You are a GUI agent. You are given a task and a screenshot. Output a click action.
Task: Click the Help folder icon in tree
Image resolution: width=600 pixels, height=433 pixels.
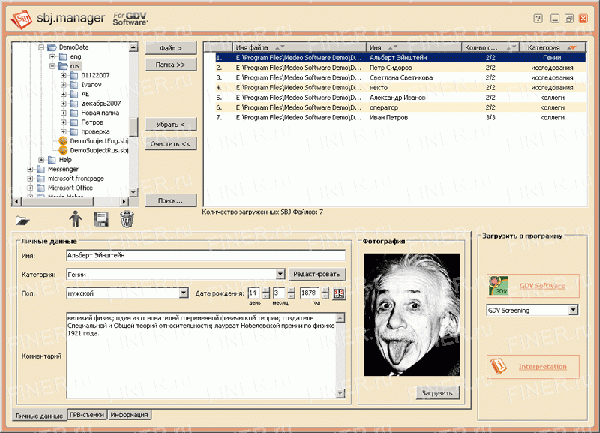point(52,160)
